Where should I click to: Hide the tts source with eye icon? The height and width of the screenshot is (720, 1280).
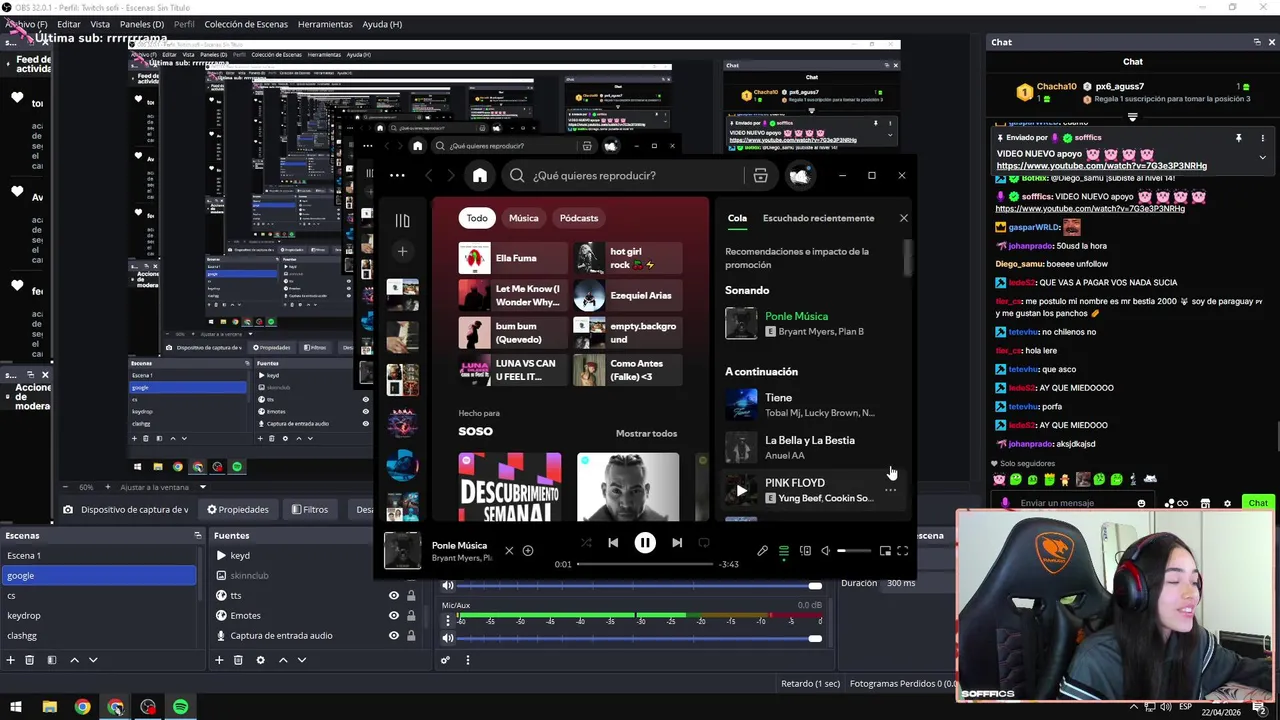coord(393,595)
